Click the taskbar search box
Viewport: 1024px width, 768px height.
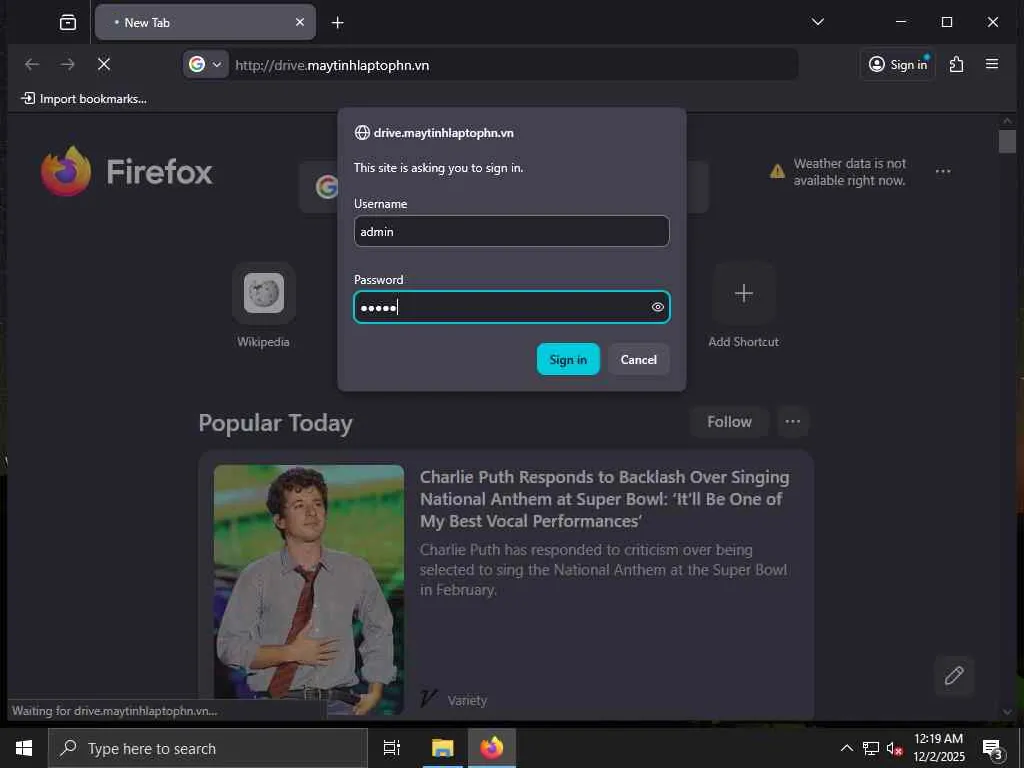tap(208, 748)
